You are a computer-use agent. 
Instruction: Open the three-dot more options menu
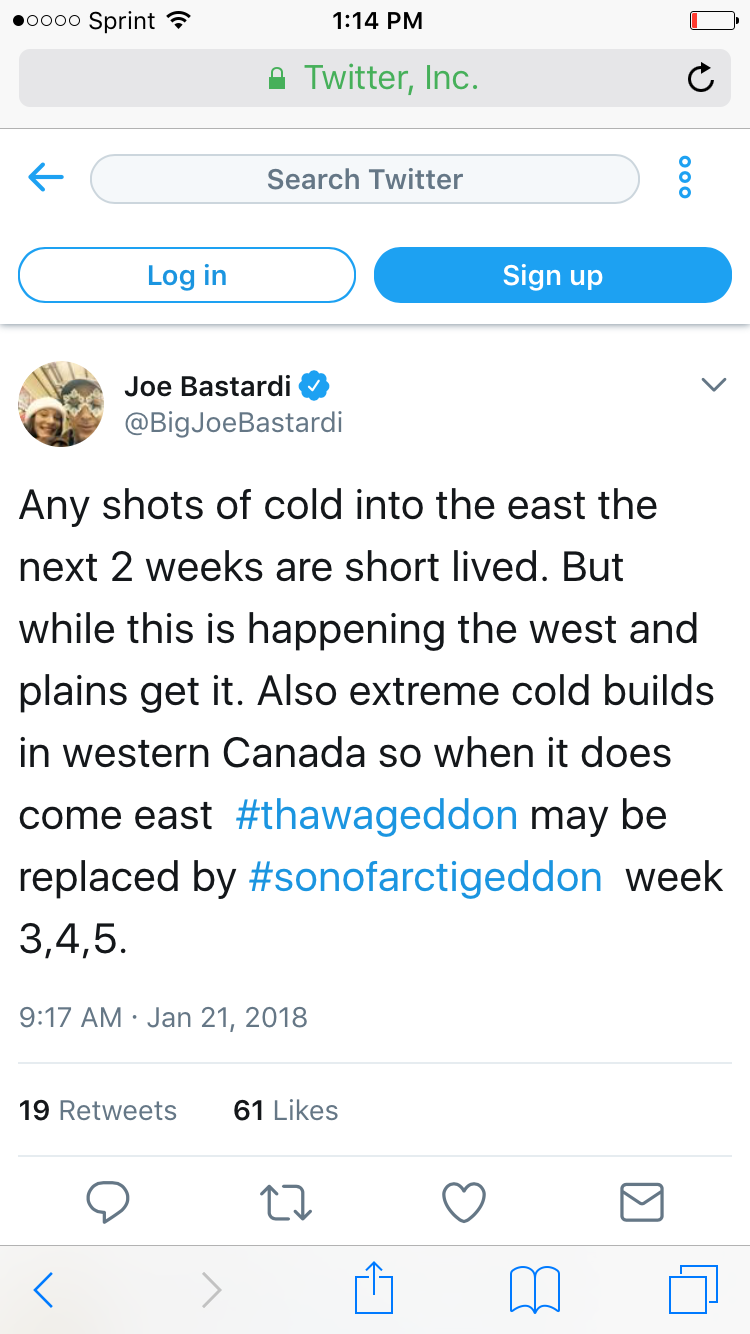[x=685, y=178]
